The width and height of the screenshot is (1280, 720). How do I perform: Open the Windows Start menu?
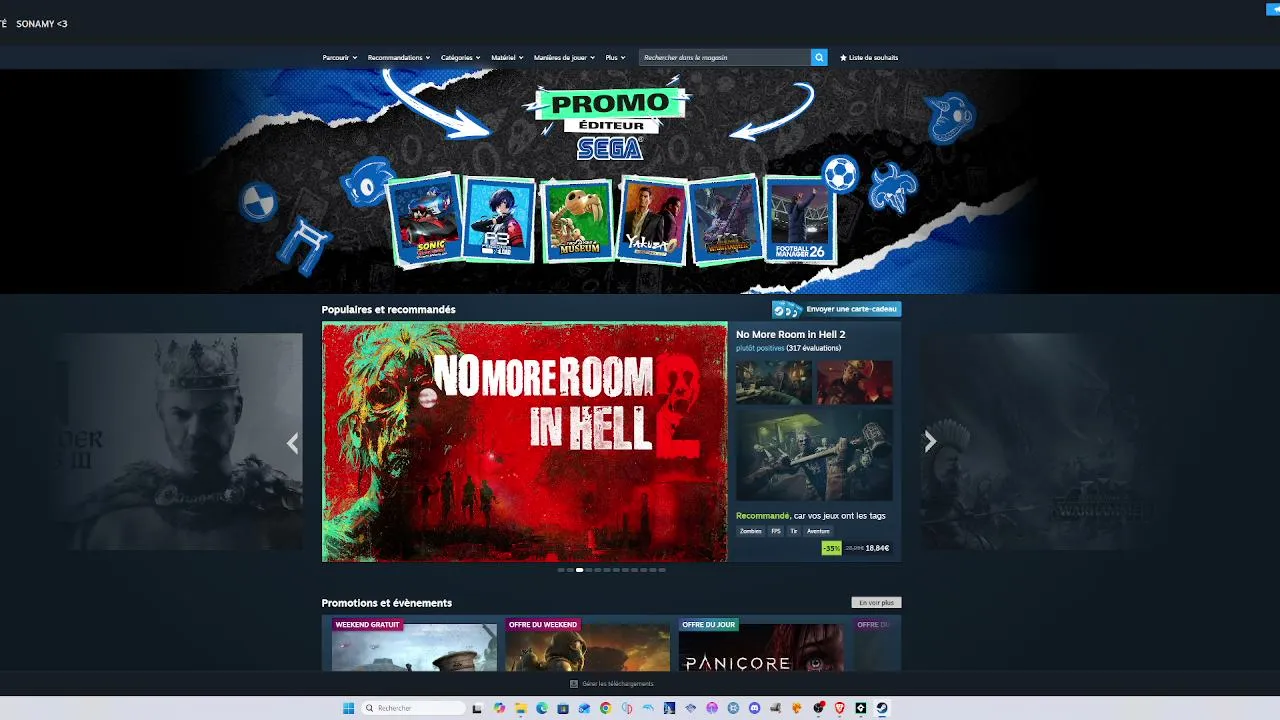pyautogui.click(x=348, y=708)
